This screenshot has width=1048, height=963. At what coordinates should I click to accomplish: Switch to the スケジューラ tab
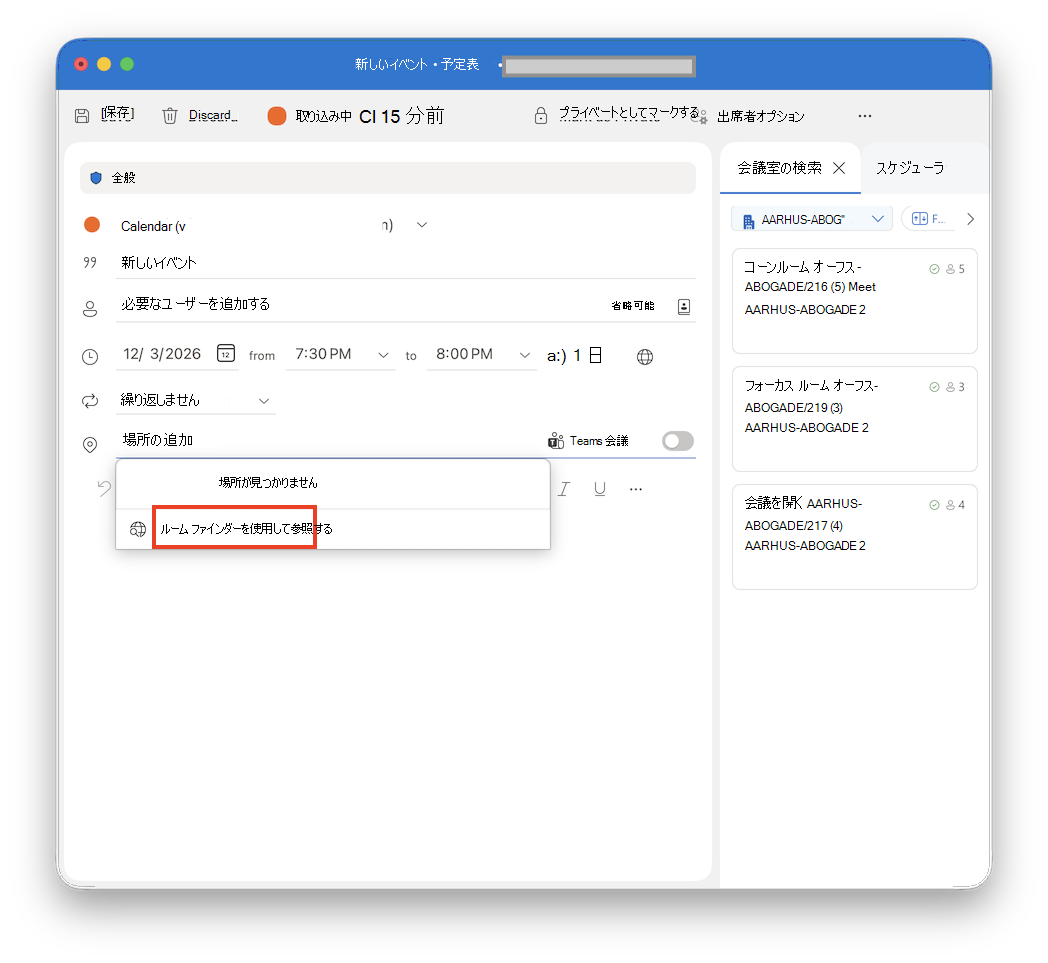(910, 168)
